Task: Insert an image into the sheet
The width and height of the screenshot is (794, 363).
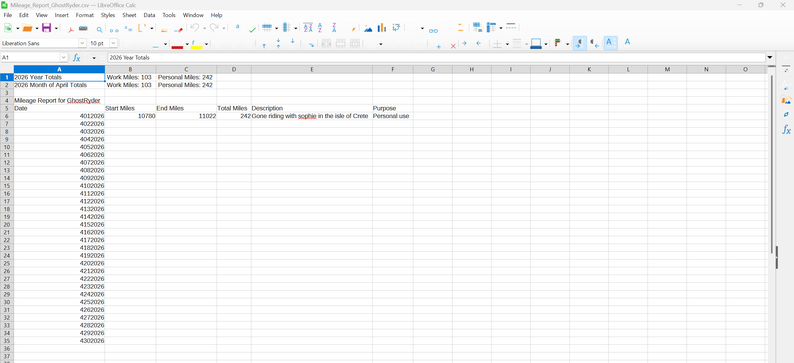Action: click(x=368, y=28)
